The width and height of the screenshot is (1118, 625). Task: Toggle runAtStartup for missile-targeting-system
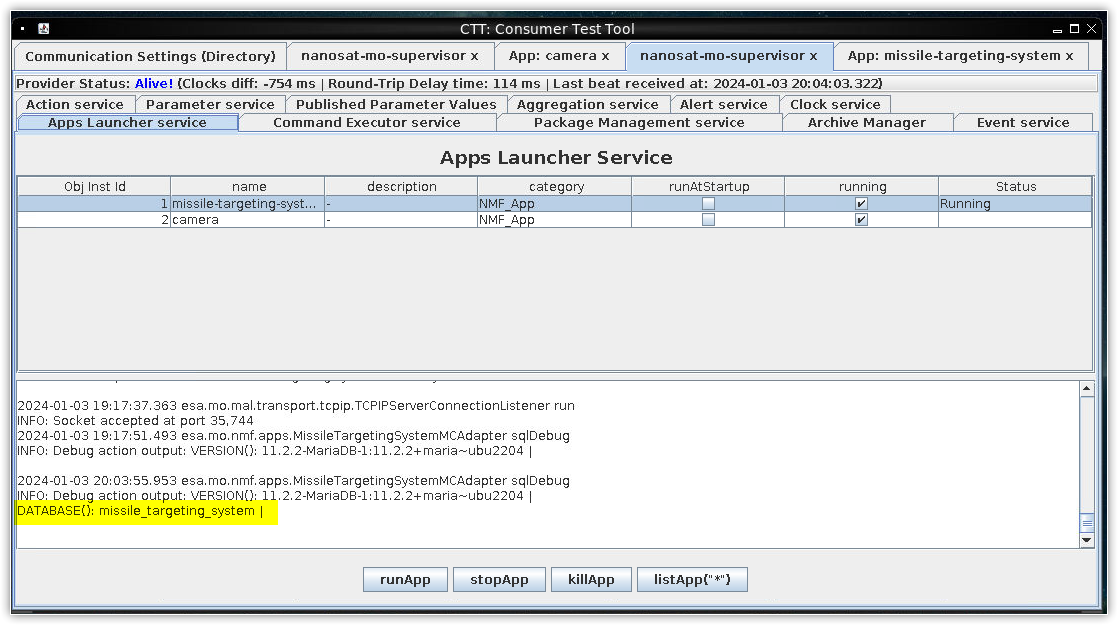708,204
